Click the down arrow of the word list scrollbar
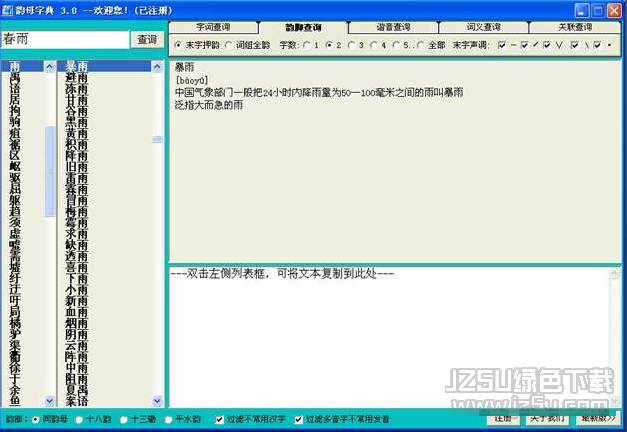This screenshot has width=627, height=432. [157, 400]
